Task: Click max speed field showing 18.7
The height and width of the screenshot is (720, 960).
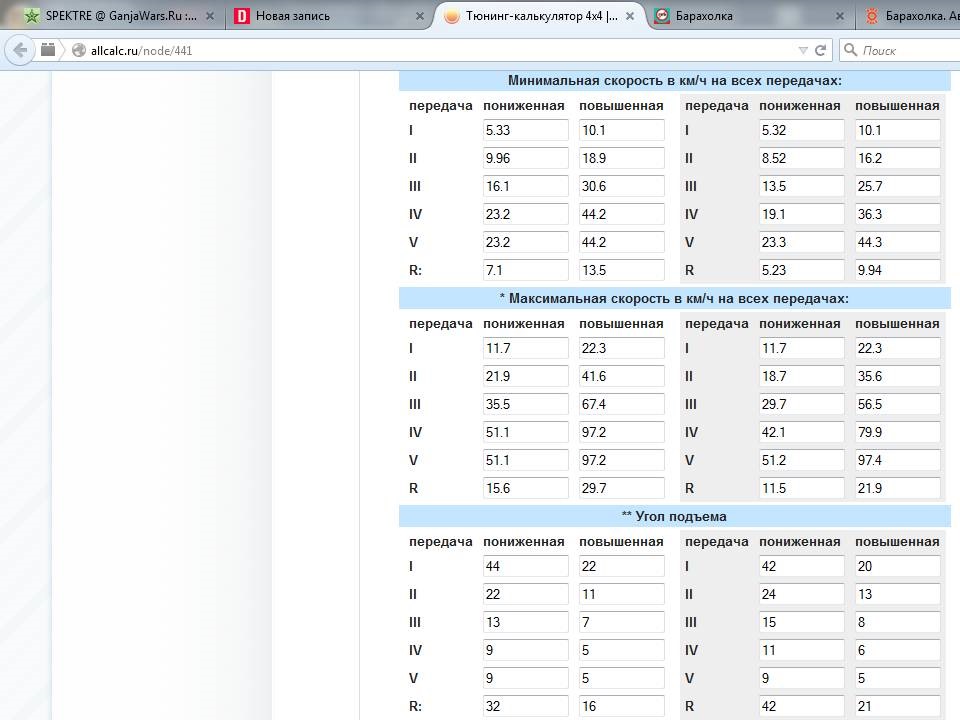Action: tap(801, 376)
